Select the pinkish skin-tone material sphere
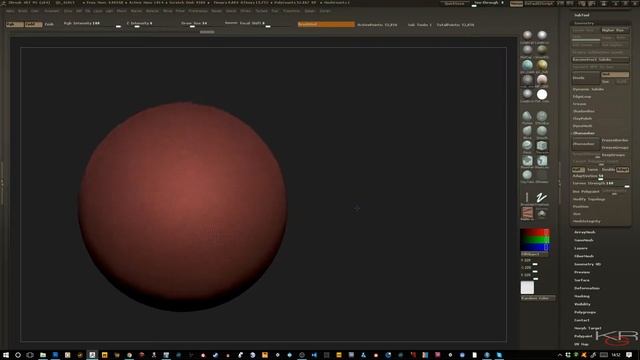 (x=542, y=80)
